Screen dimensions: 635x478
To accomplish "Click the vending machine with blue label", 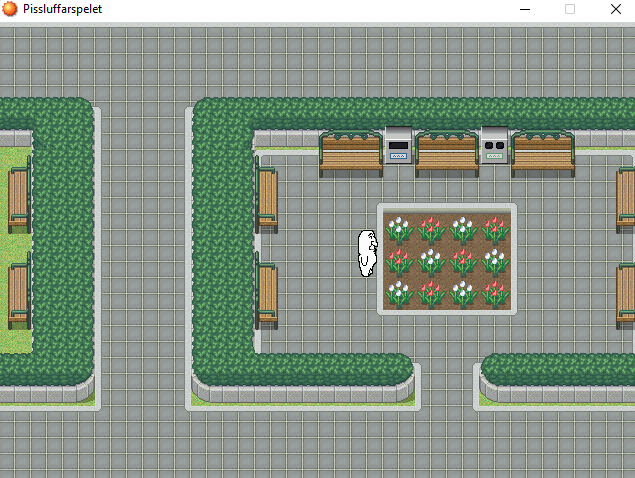I will (x=398, y=145).
